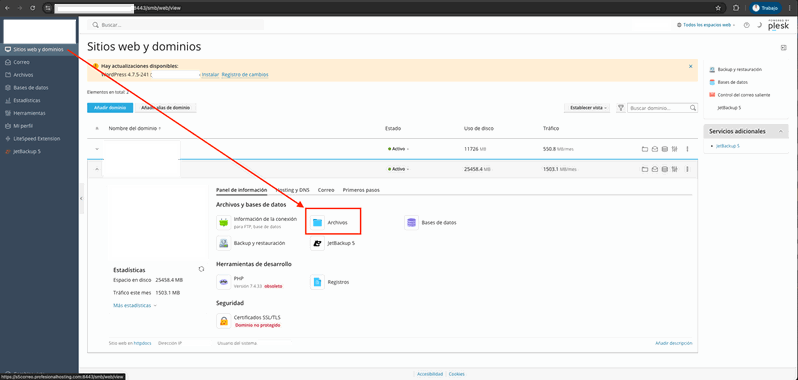
Task: Switch to the Primeros pasos tab
Action: (361, 190)
